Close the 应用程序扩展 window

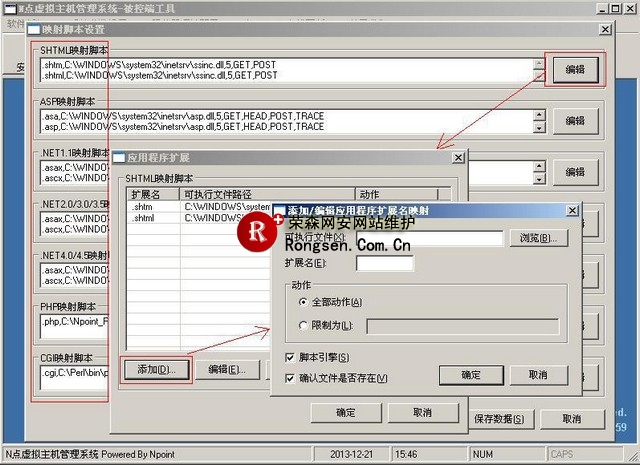click(x=458, y=158)
